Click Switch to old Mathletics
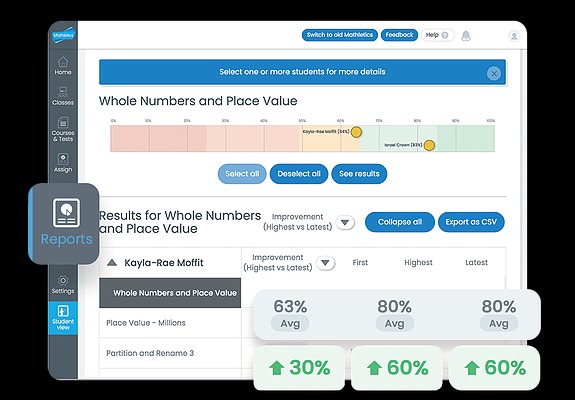The height and width of the screenshot is (400, 575). [340, 35]
